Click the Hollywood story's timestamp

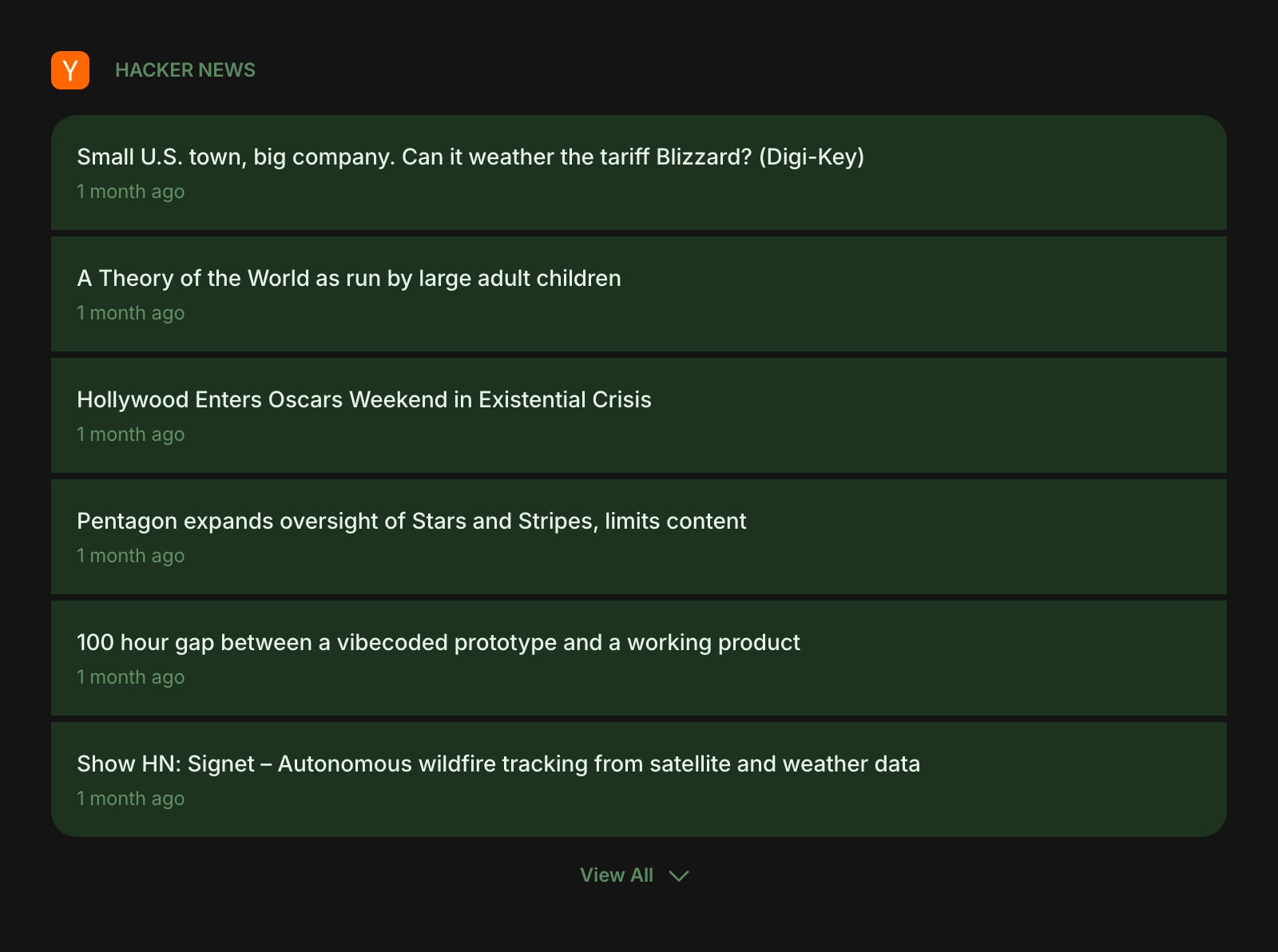pos(130,434)
